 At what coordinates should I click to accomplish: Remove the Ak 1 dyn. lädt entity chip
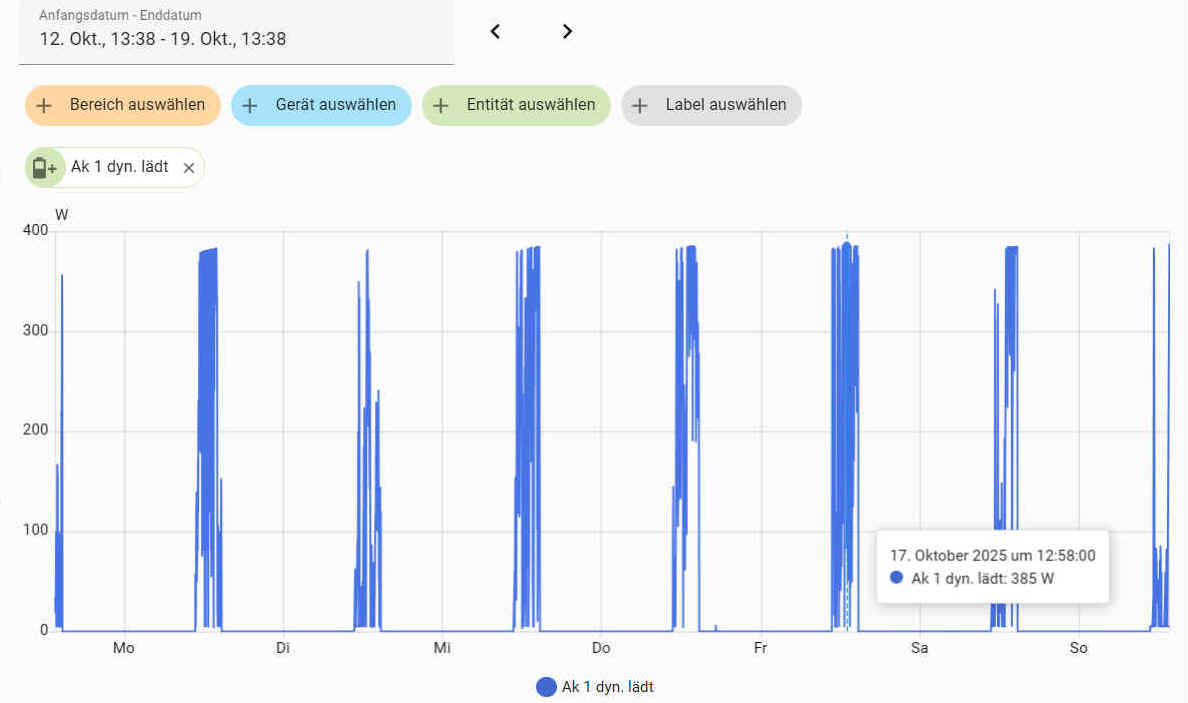pos(189,168)
